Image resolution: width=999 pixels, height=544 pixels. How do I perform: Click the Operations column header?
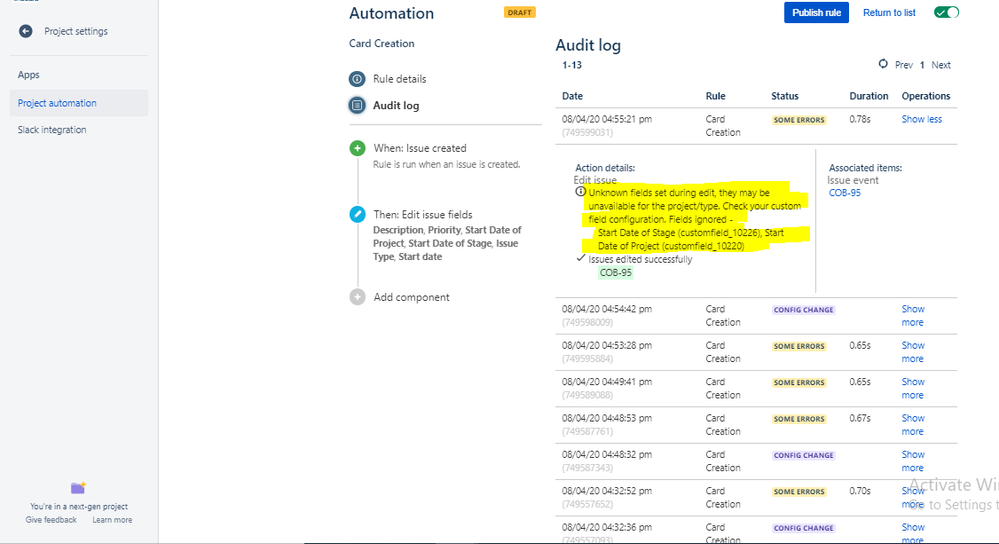926,96
